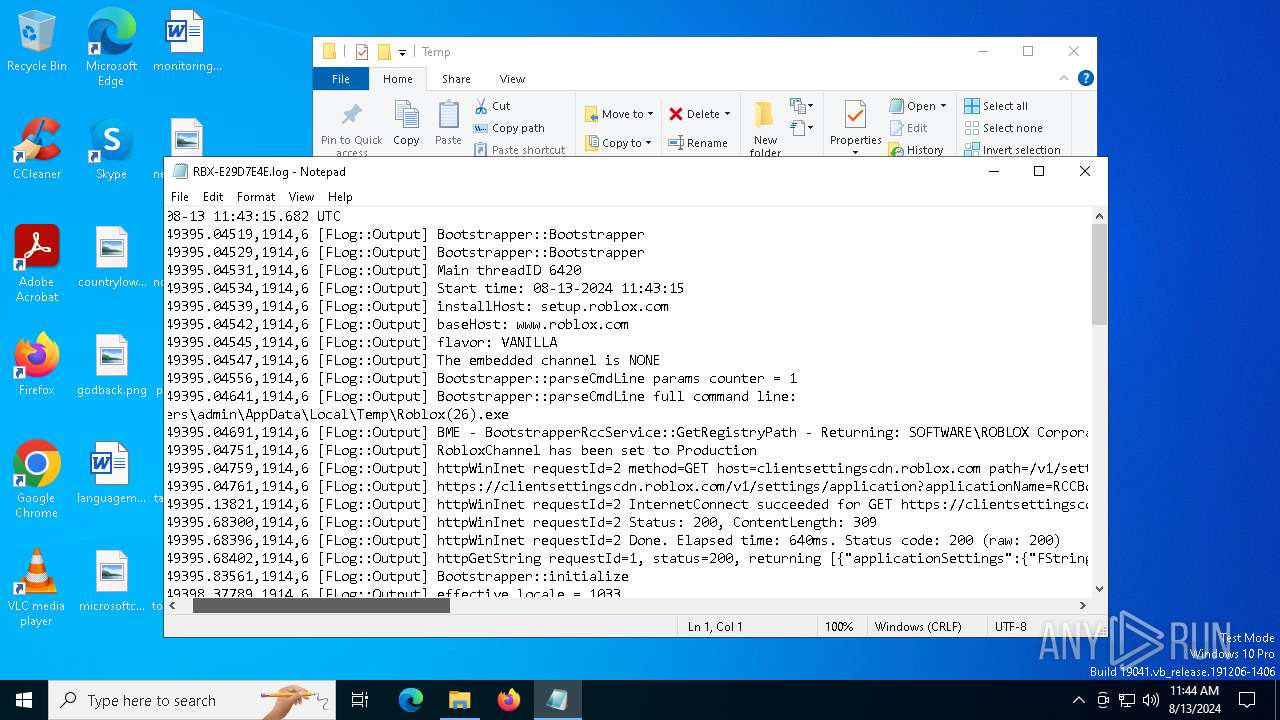Click Notepad taskbar button
Image resolution: width=1280 pixels, height=720 pixels.
pos(557,700)
